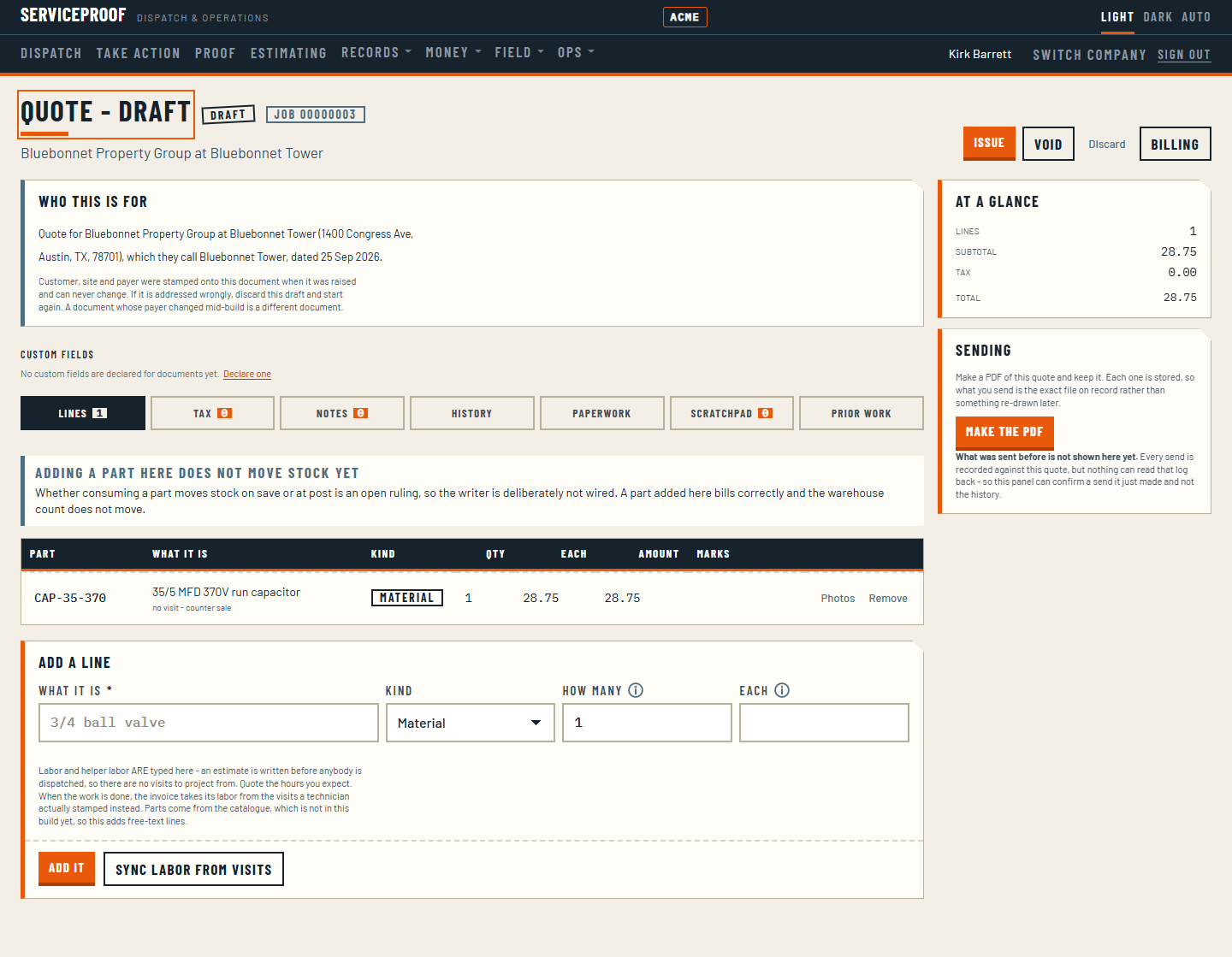Click the Each field info icon
Viewport: 1232px width, 957px height.
[x=782, y=690]
